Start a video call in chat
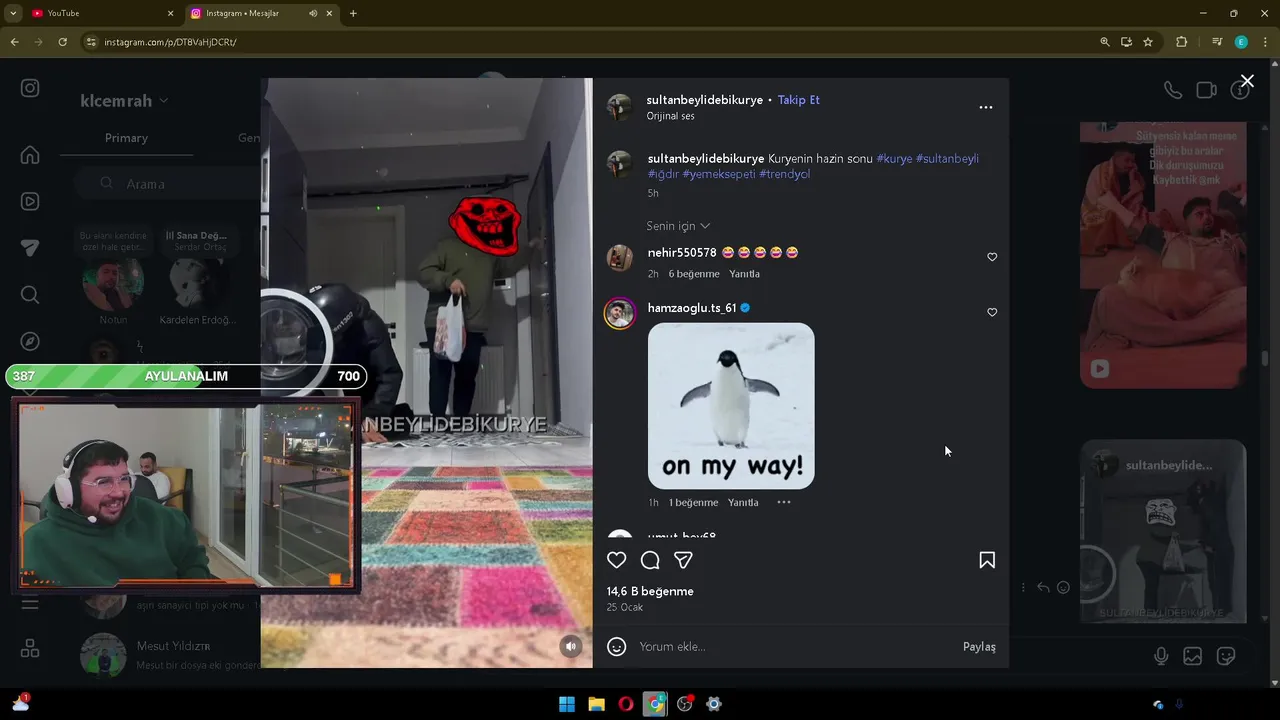Viewport: 1280px width, 720px height. tap(1207, 90)
